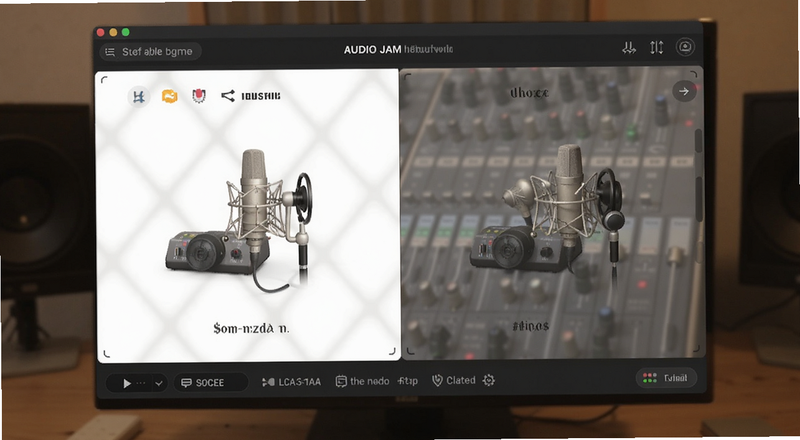
Task: Click the round right-arrow button on mixer panel
Action: click(x=684, y=91)
